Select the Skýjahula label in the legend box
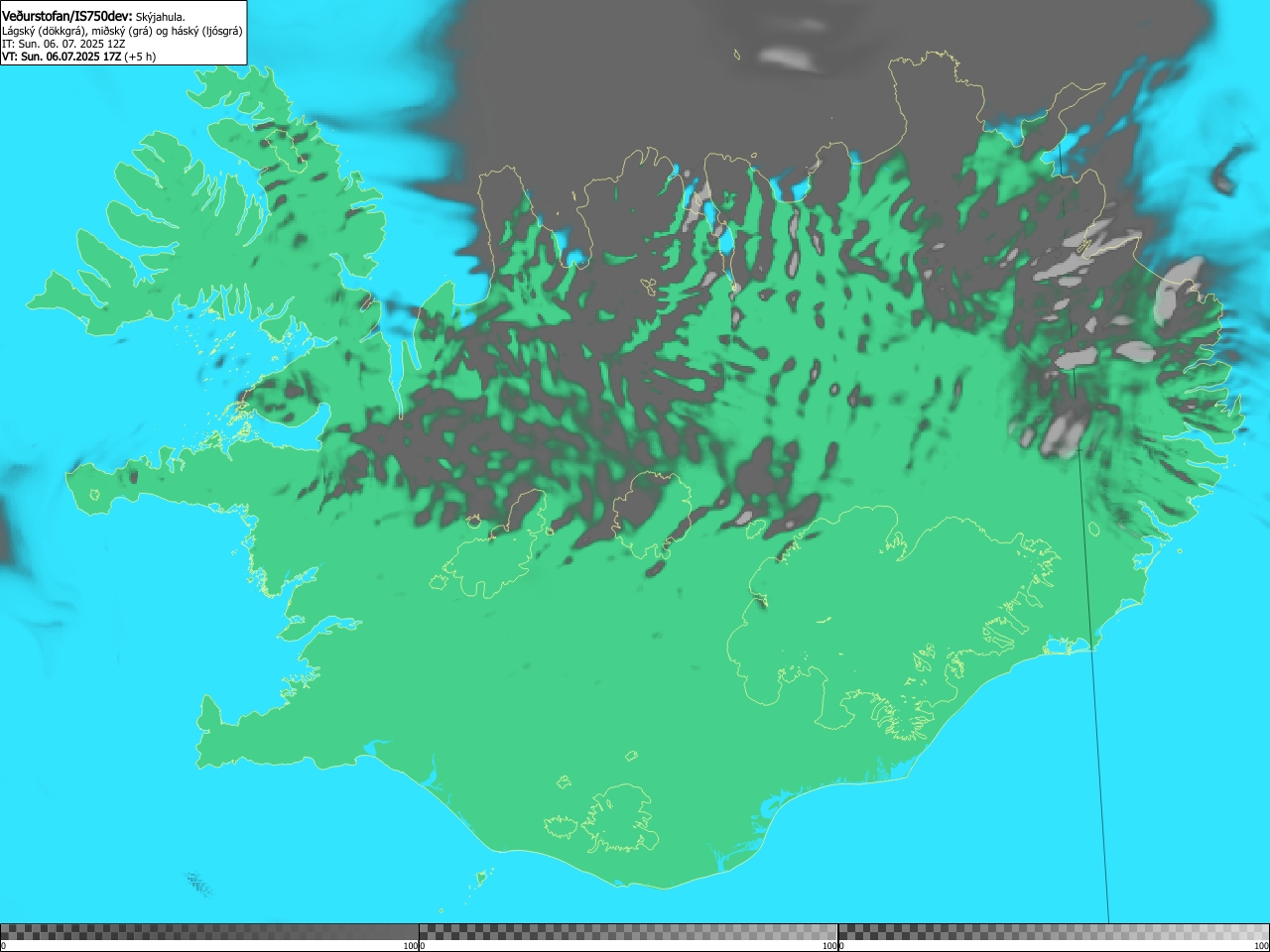The width and height of the screenshot is (1270, 952). pos(160,17)
